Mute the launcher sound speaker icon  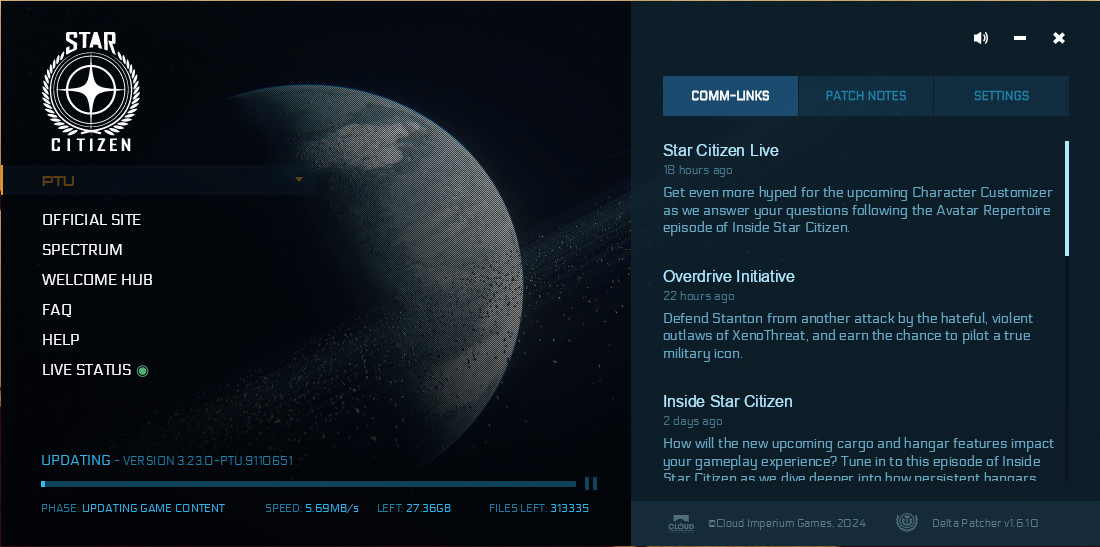[x=981, y=39]
